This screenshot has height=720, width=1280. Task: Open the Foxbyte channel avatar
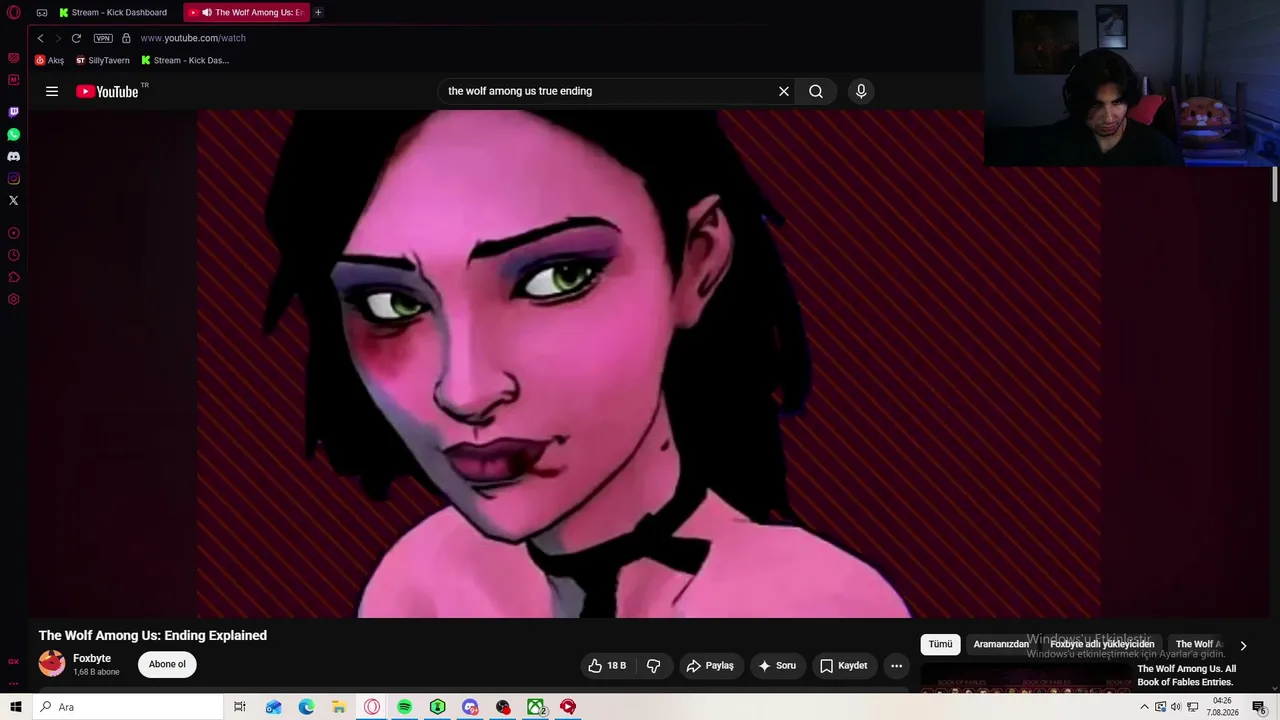point(52,663)
